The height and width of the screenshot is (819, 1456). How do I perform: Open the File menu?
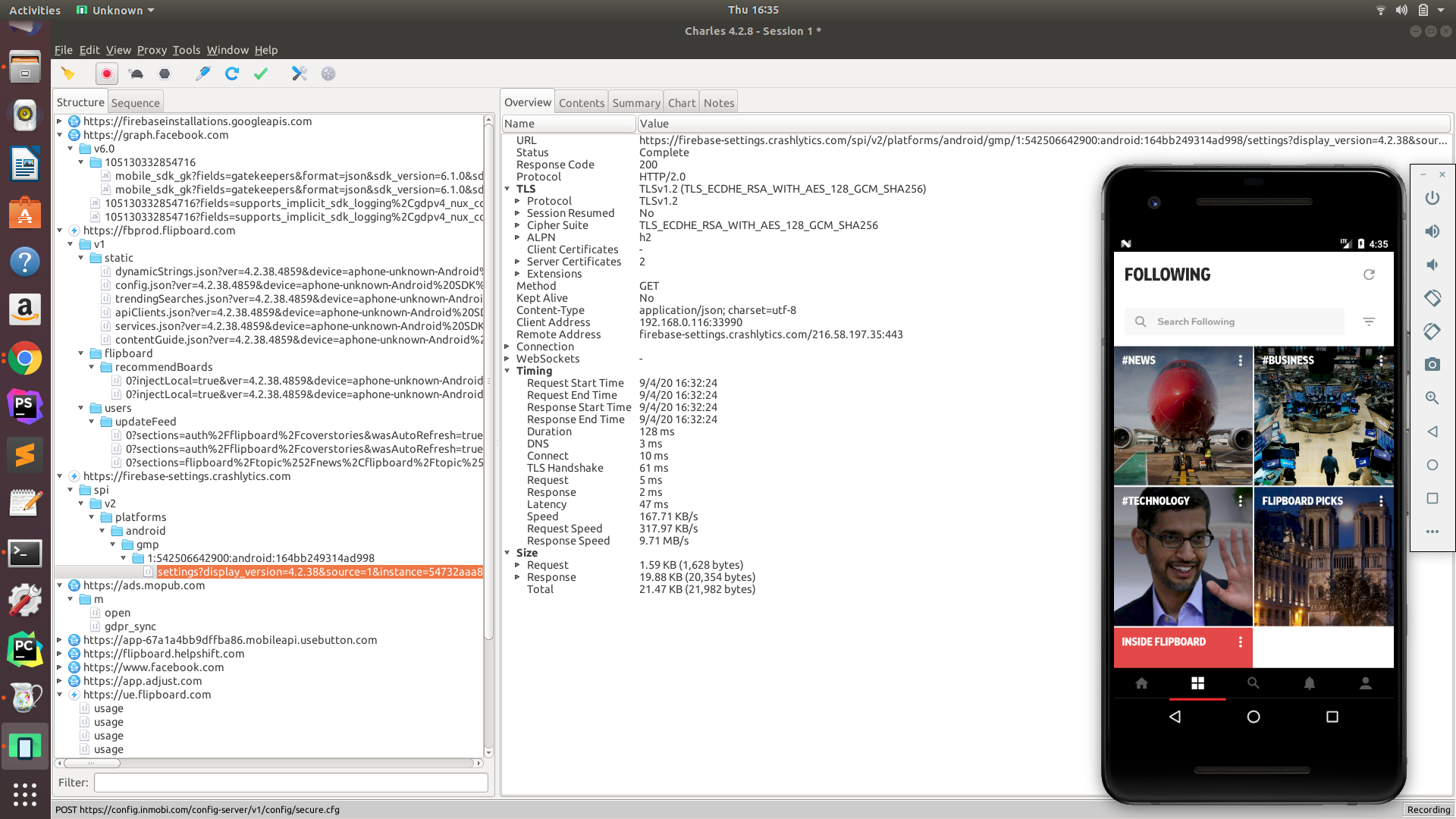[63, 50]
